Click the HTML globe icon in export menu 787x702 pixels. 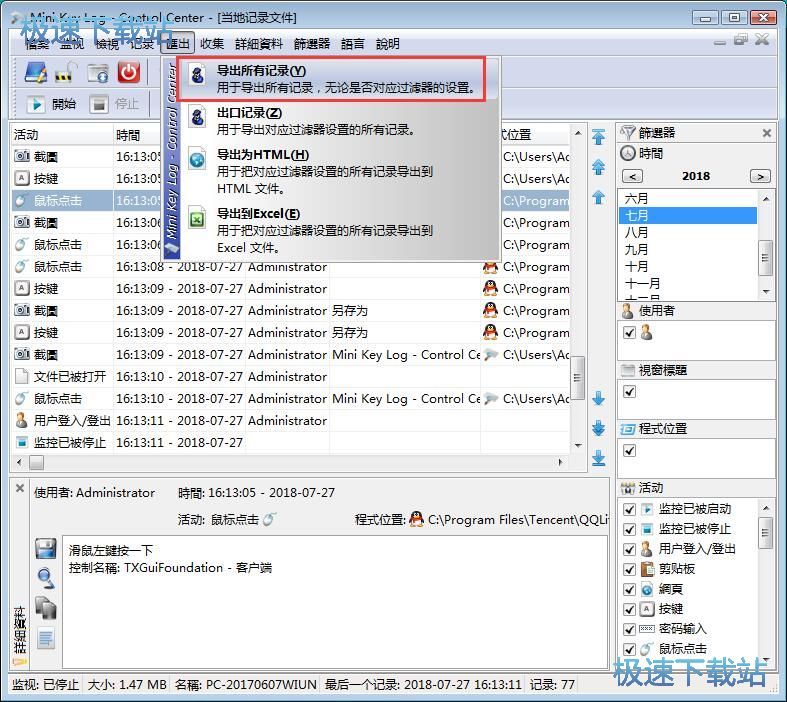[197, 159]
